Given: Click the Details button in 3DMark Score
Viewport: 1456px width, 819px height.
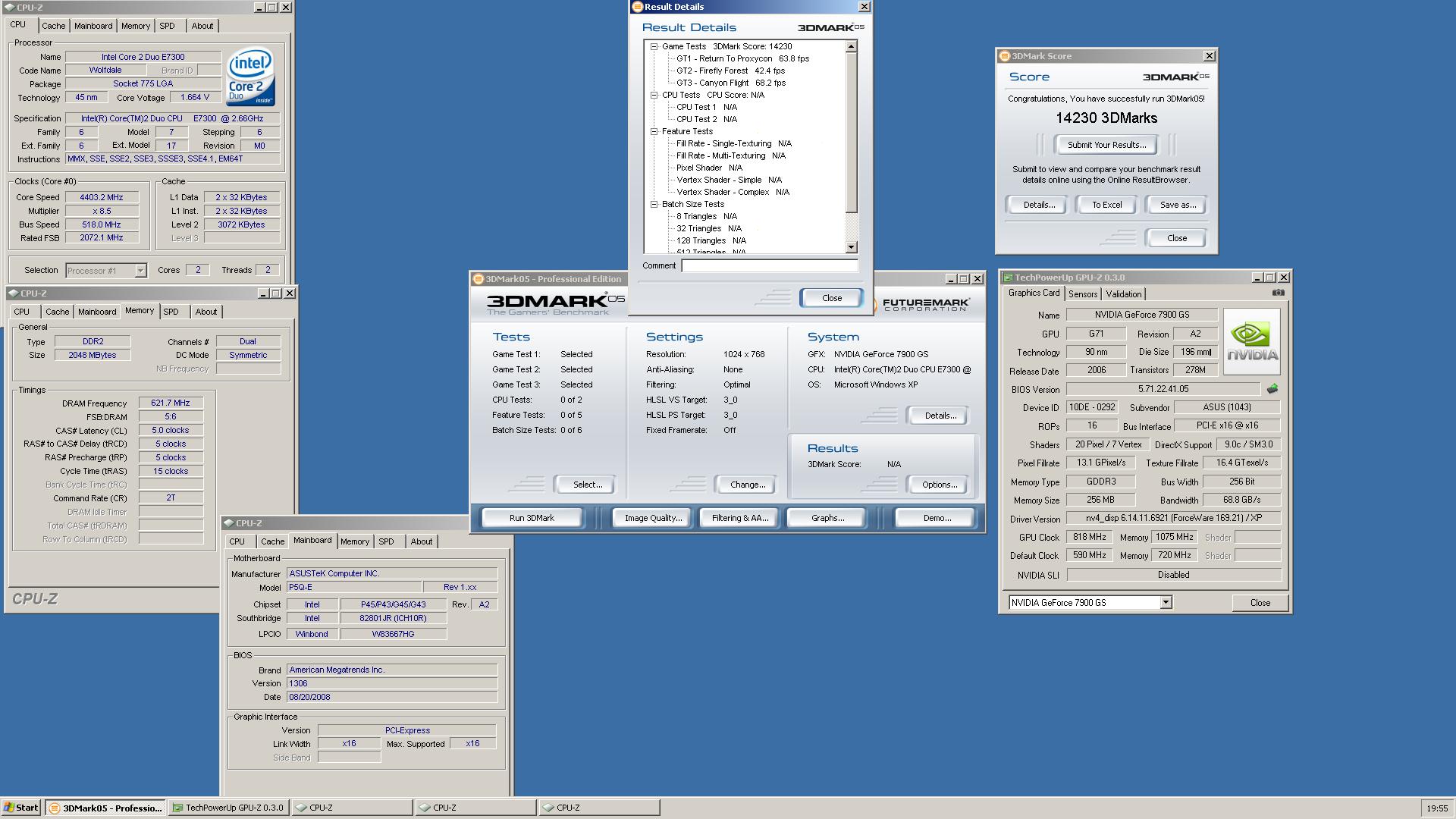Looking at the screenshot, I should 1039,205.
